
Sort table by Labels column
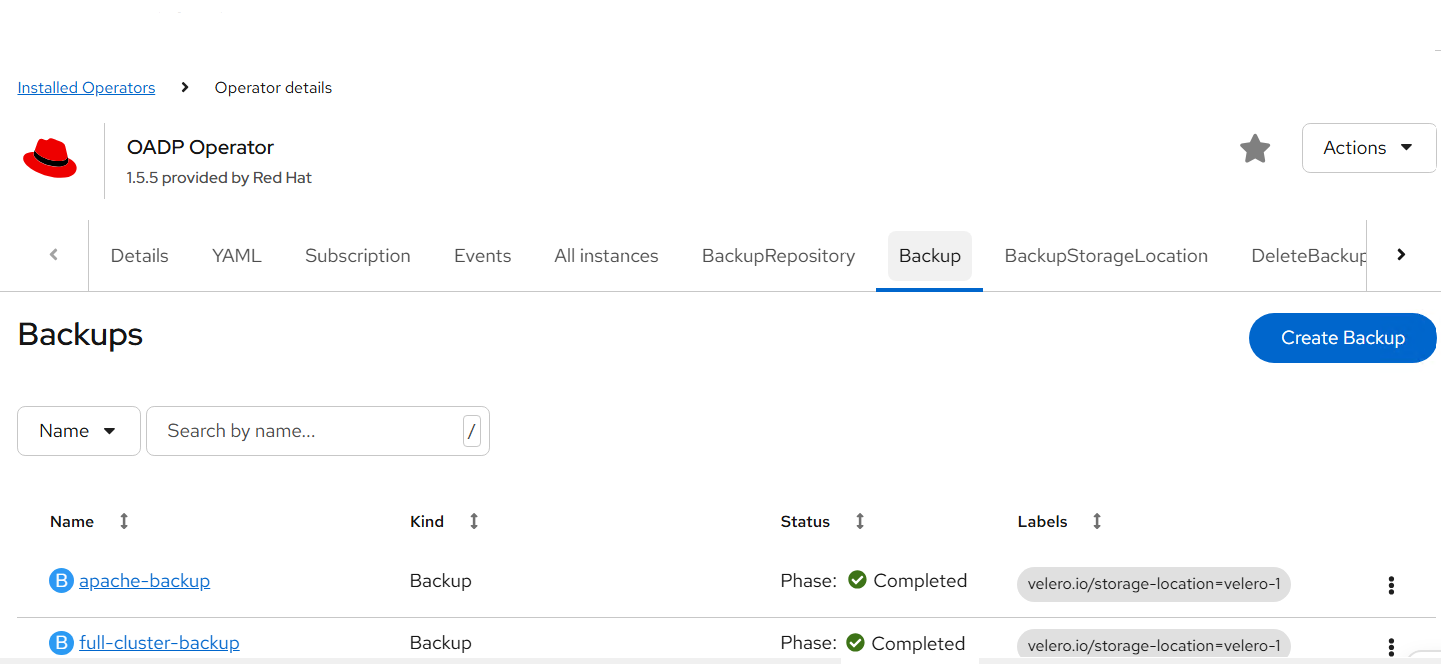[1096, 521]
